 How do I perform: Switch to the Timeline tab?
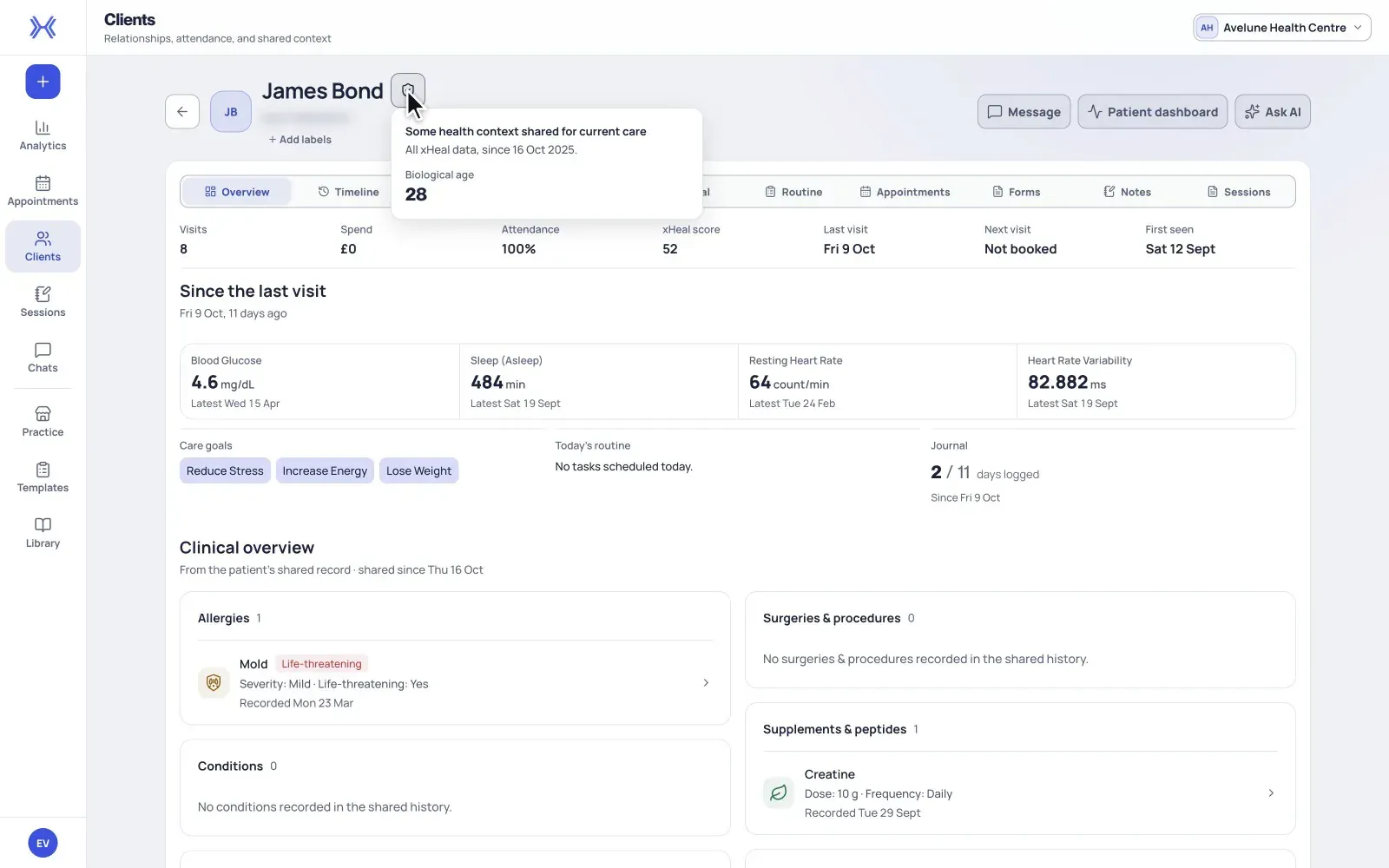348,192
